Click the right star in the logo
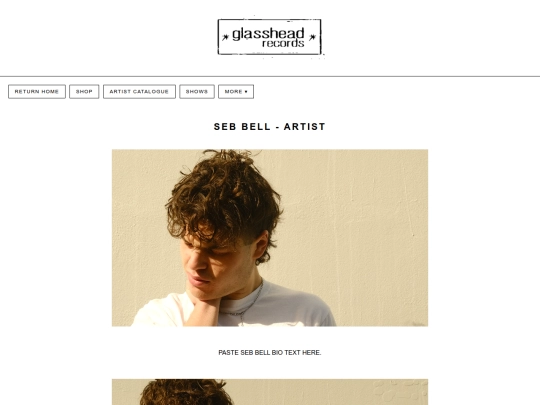This screenshot has width=540, height=405. point(312,37)
